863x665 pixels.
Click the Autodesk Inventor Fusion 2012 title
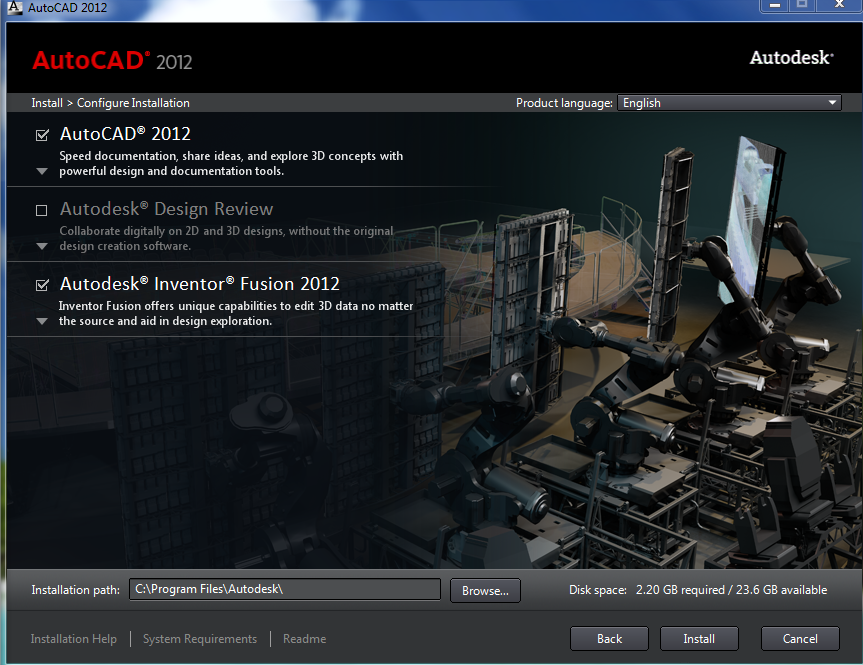[x=200, y=284]
